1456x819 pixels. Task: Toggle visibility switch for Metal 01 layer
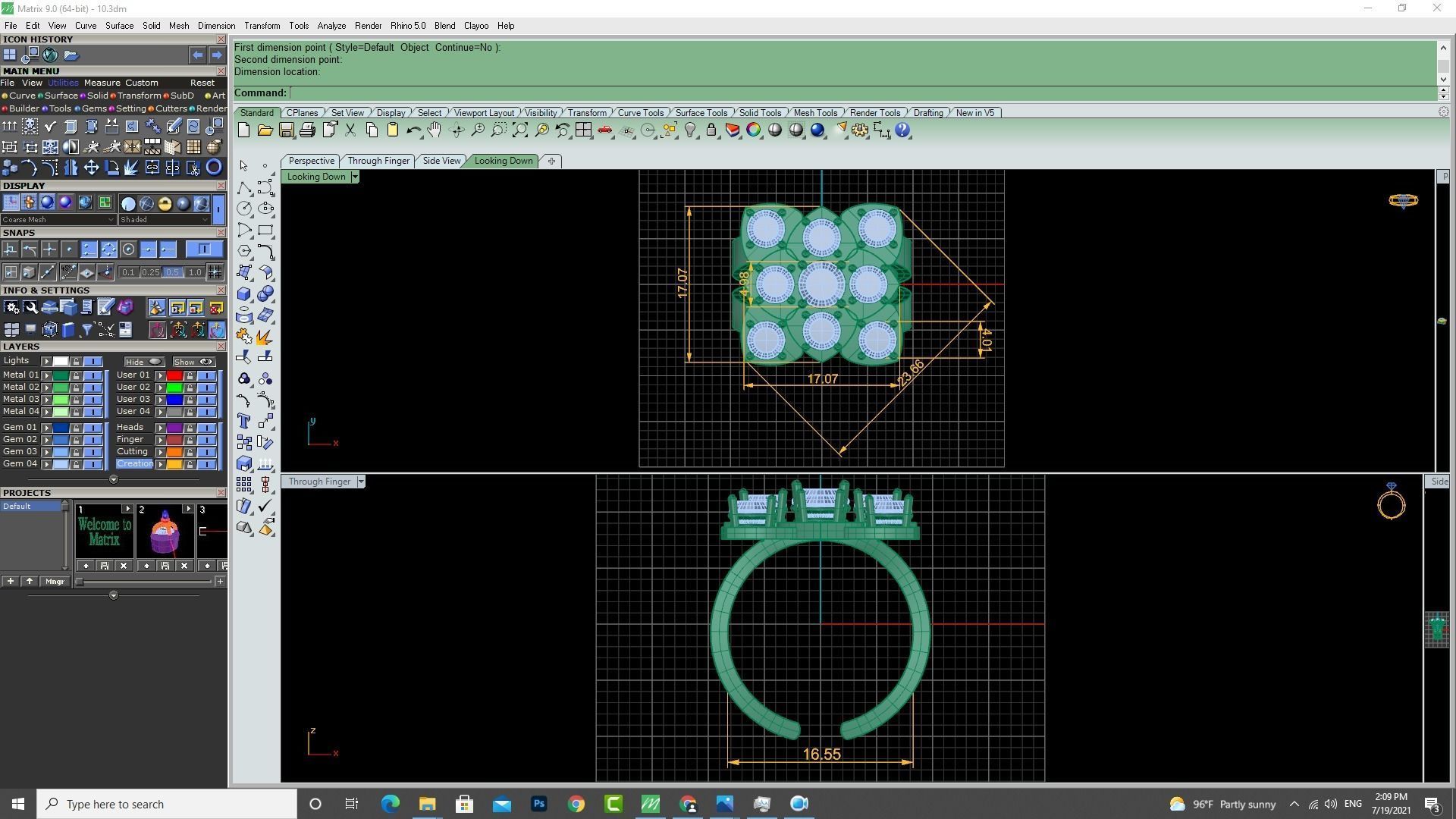pos(93,375)
